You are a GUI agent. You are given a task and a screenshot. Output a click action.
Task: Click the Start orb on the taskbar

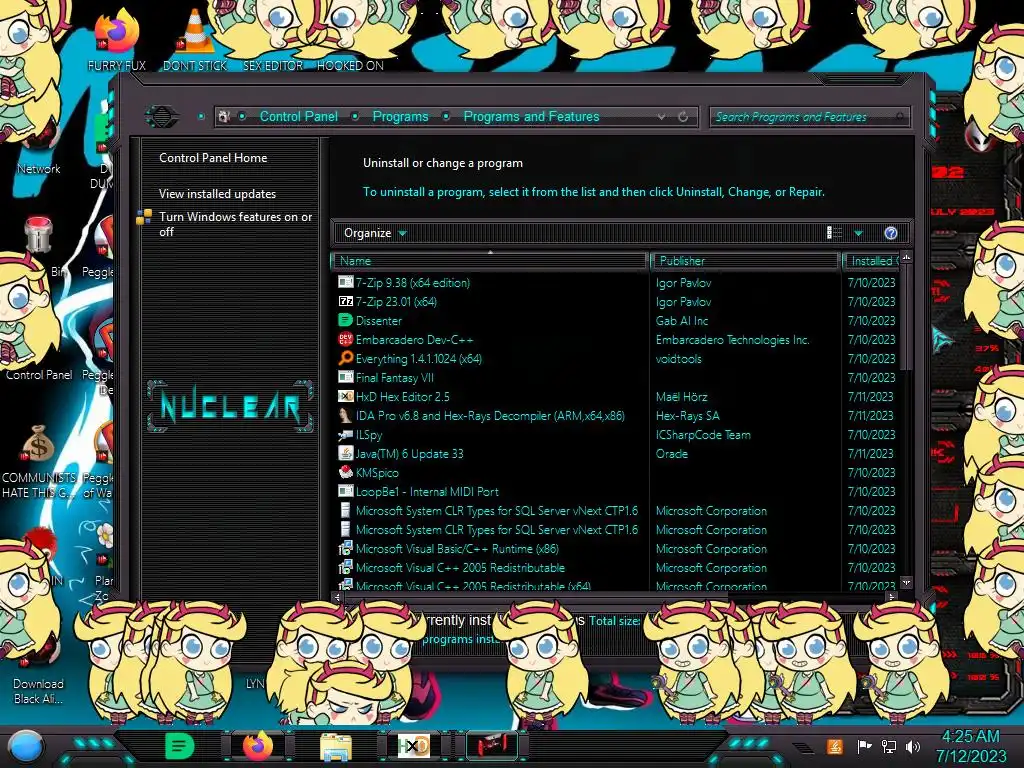[26, 746]
